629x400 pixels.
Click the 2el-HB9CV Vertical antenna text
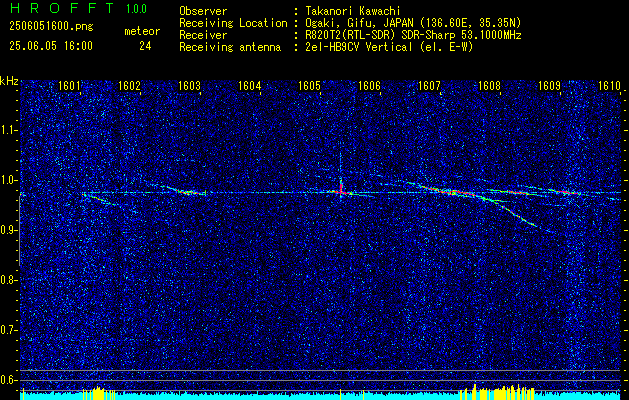pos(387,47)
